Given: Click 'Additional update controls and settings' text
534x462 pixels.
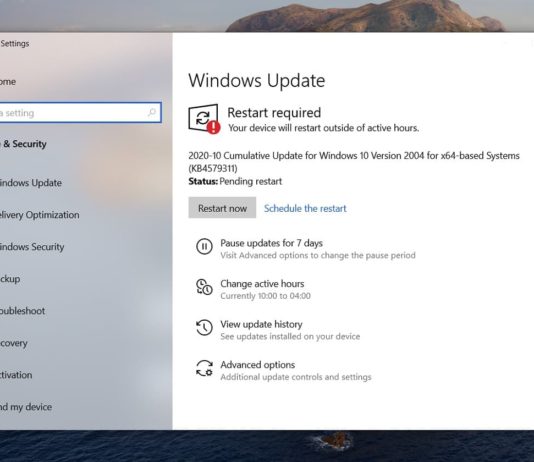Looking at the screenshot, I should 296,377.
